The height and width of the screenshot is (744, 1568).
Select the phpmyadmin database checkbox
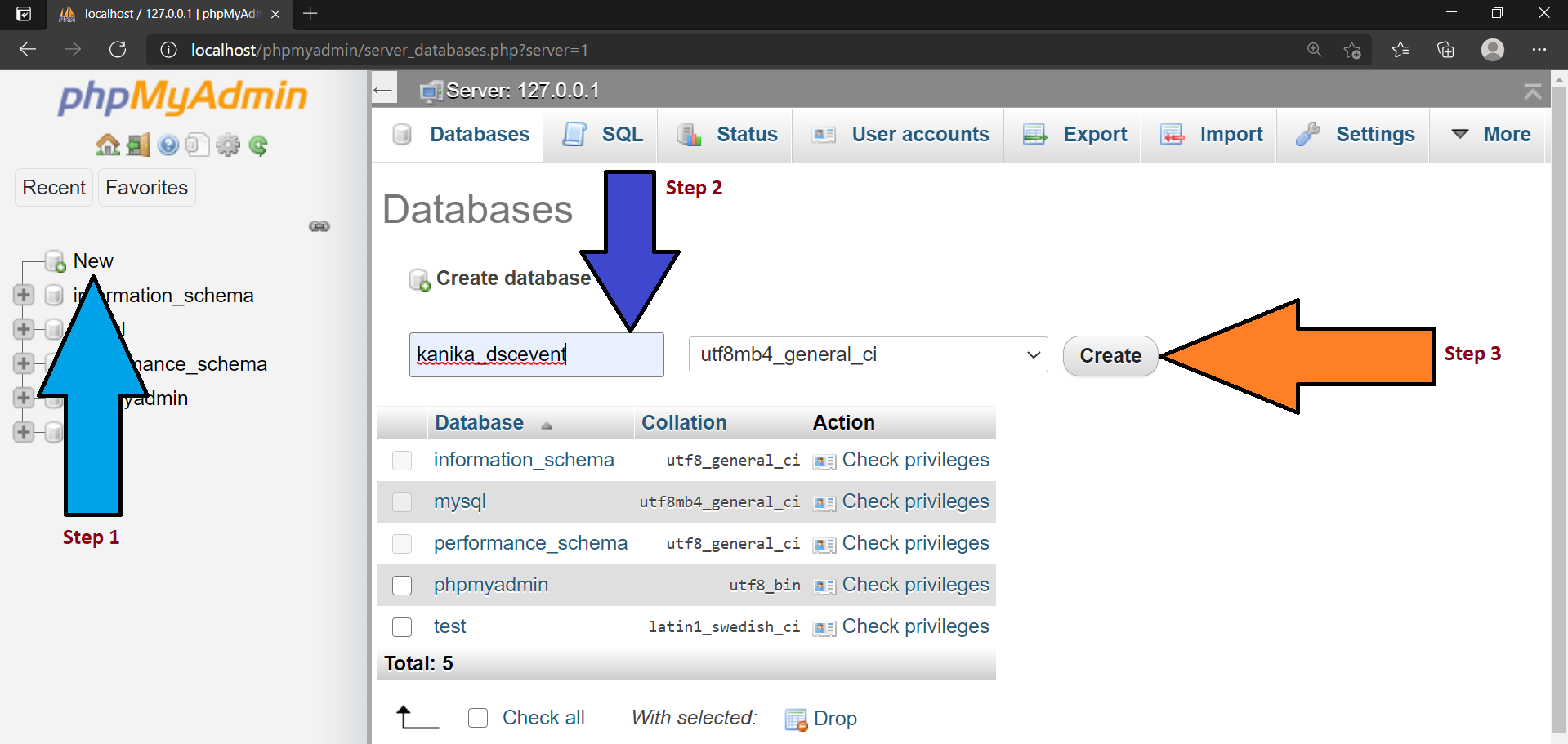[402, 586]
